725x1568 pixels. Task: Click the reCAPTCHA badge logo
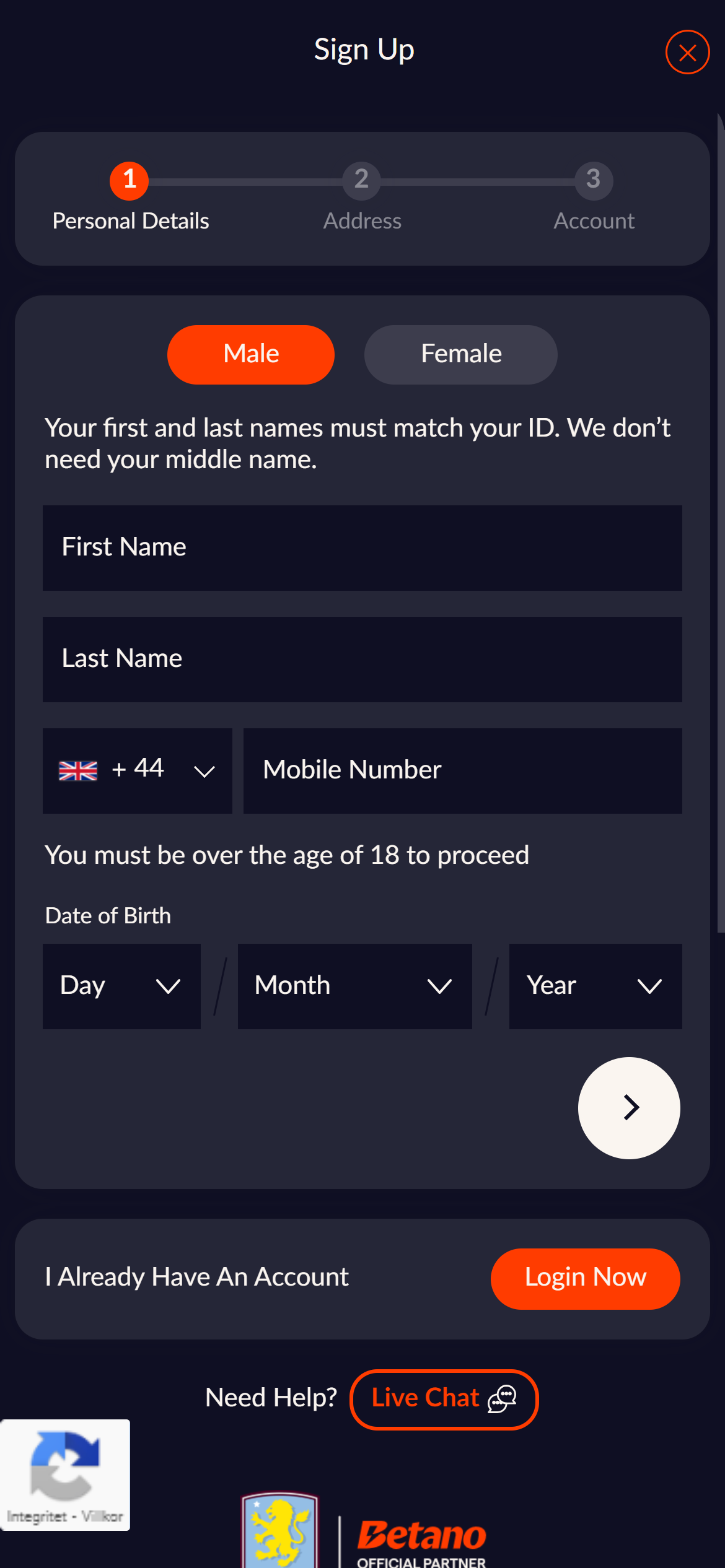click(64, 1464)
